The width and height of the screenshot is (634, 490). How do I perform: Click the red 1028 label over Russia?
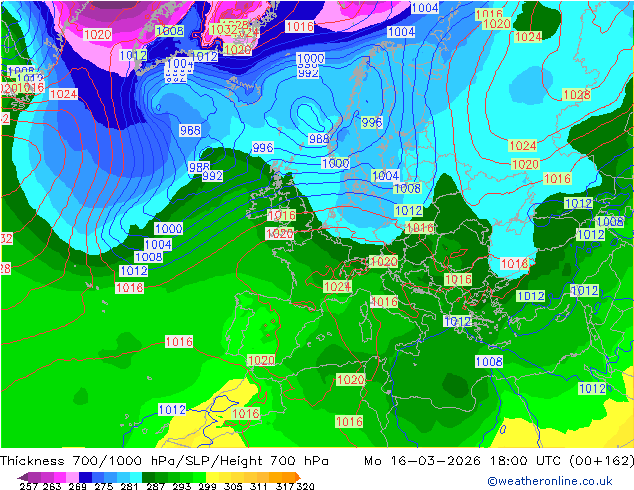[x=577, y=95]
